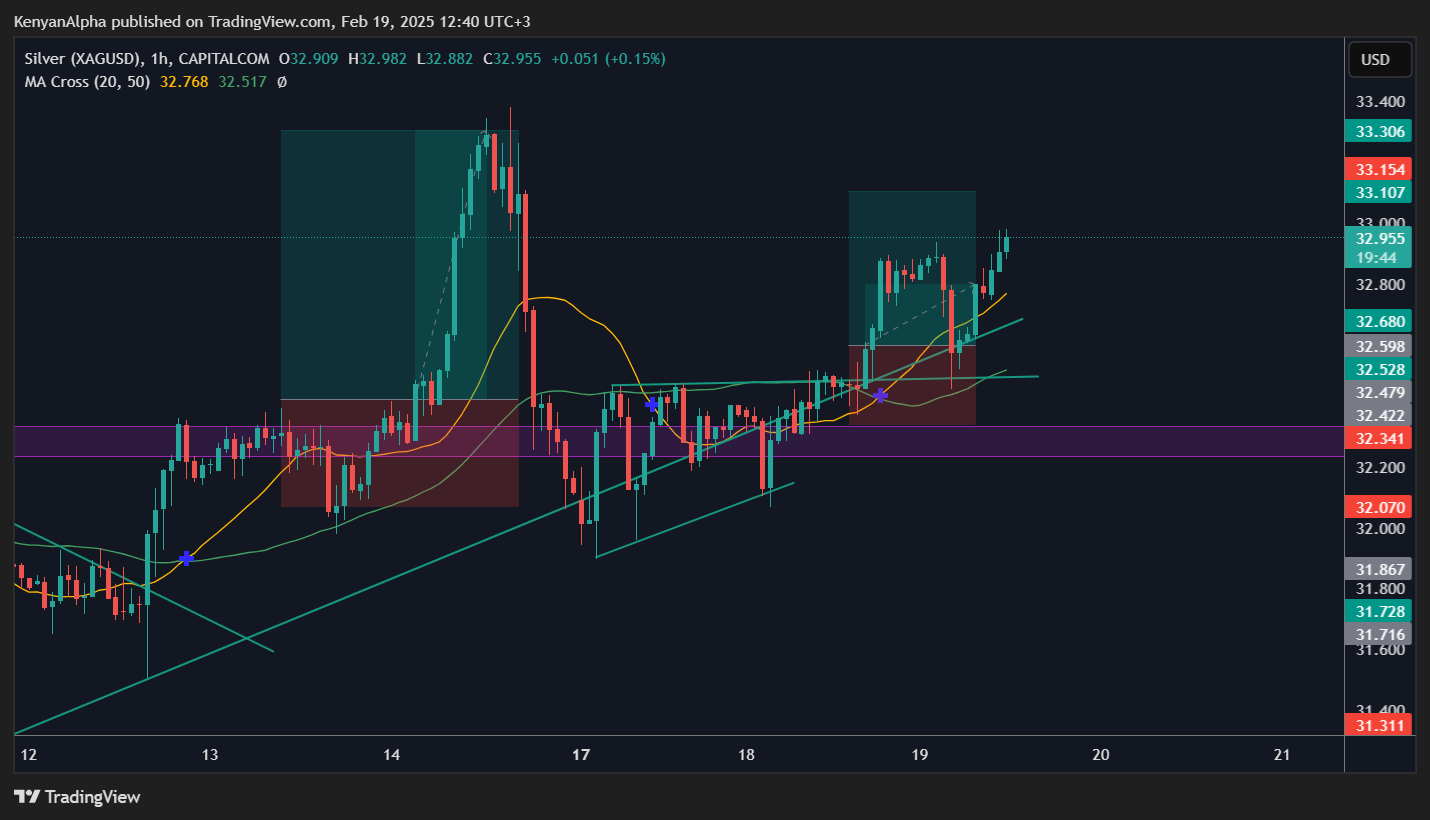Click the 32.341 red price label
The height and width of the screenshot is (820, 1430).
tap(1379, 438)
